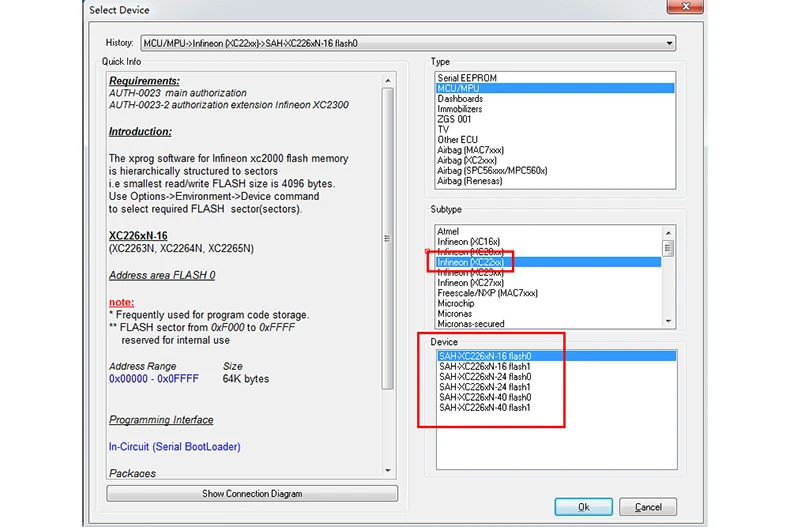Choose Atmel subtype
790x527 pixels.
(x=548, y=231)
